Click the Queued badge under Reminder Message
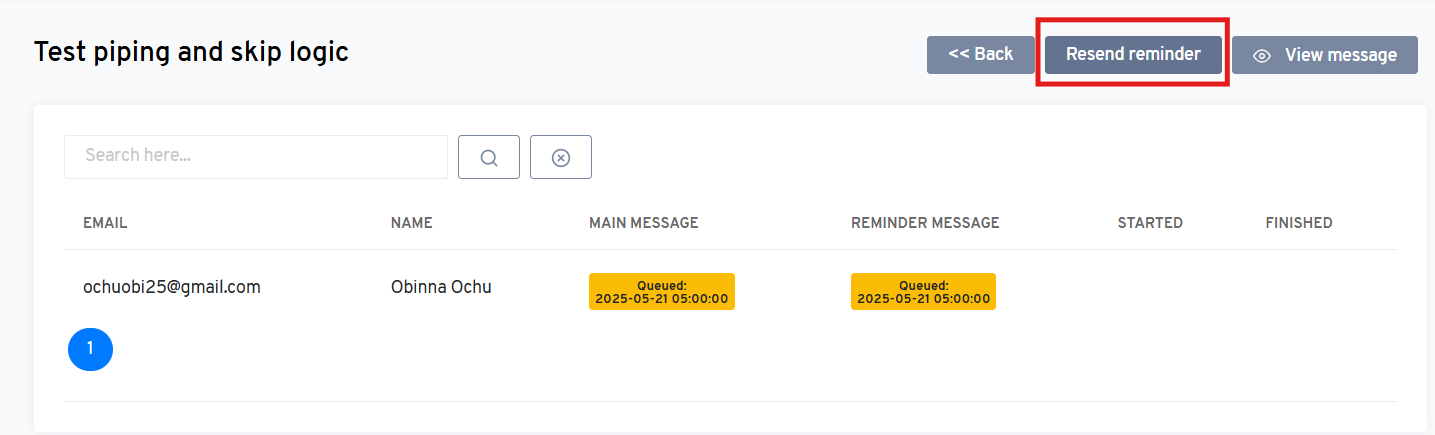The image size is (1435, 435). pyautogui.click(x=923, y=291)
